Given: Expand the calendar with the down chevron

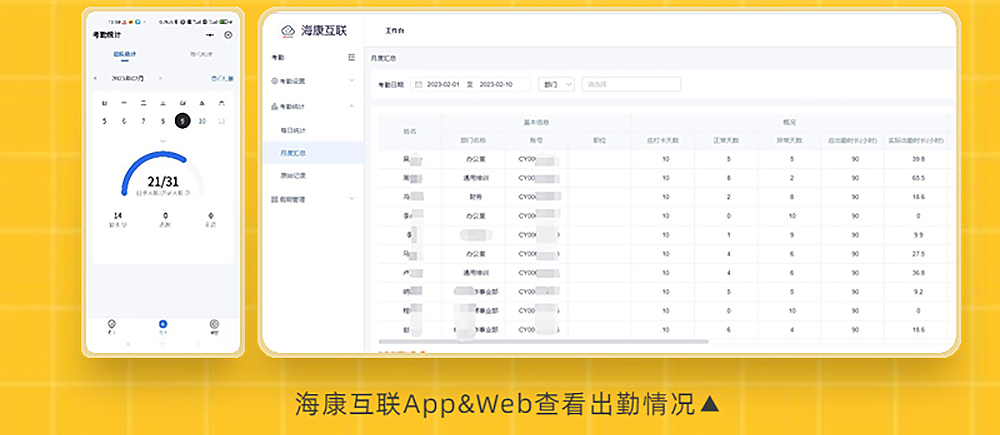Looking at the screenshot, I should click(x=163, y=141).
